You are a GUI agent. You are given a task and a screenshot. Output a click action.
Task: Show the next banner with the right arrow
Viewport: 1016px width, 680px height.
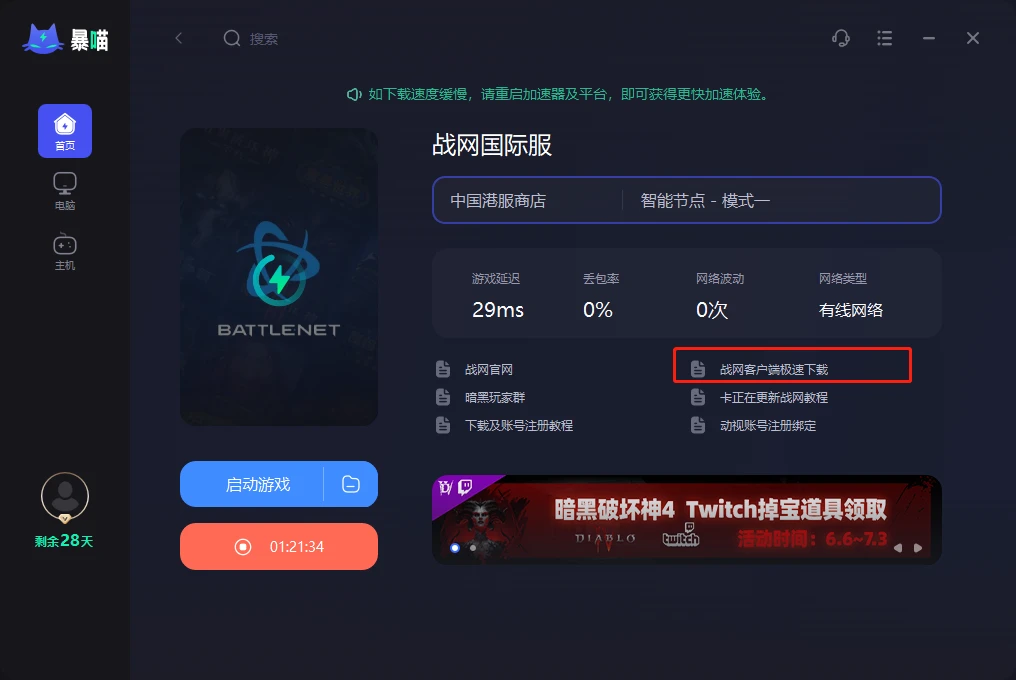coord(918,548)
